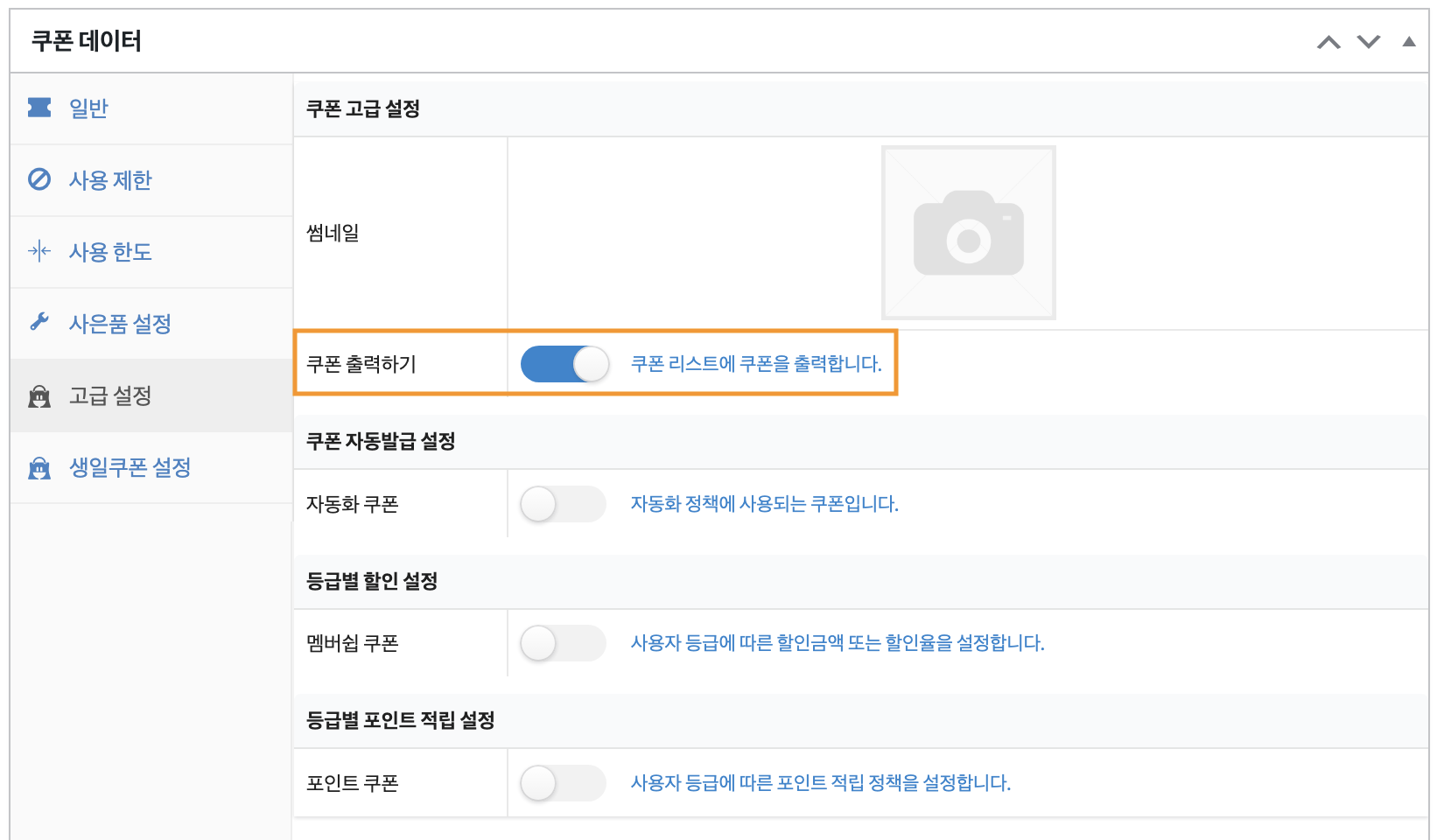Move 쿠폰 데이터 panel down with chevron
This screenshot has width=1437, height=840.
tap(1369, 42)
